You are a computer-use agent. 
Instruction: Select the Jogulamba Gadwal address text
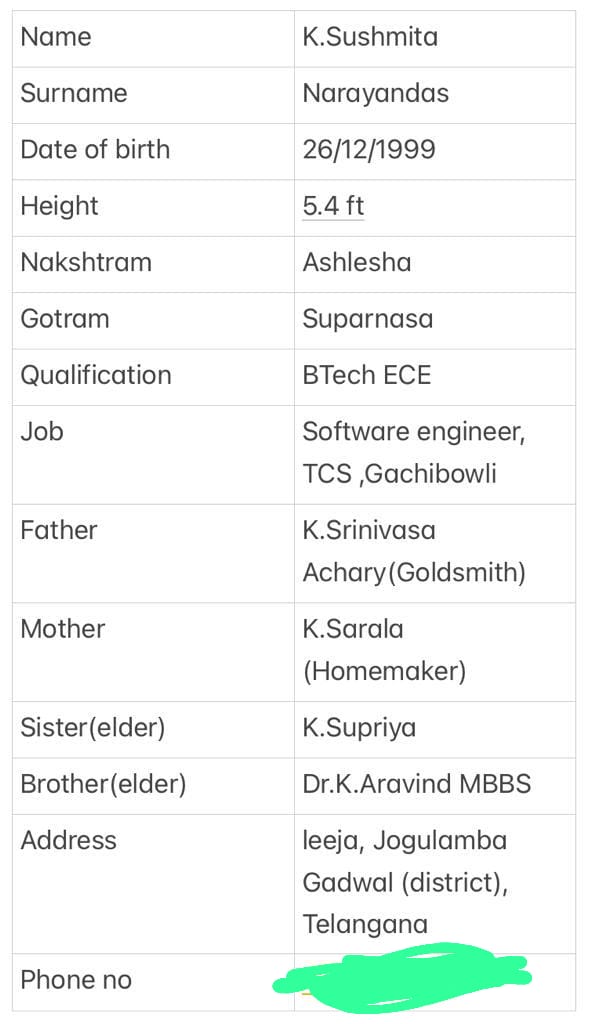click(x=405, y=862)
